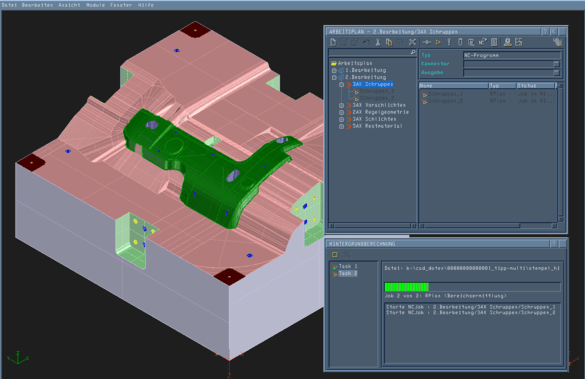
Task: Click the cut (scissors) icon in Arbeitsplan toolbar
Action: point(378,43)
